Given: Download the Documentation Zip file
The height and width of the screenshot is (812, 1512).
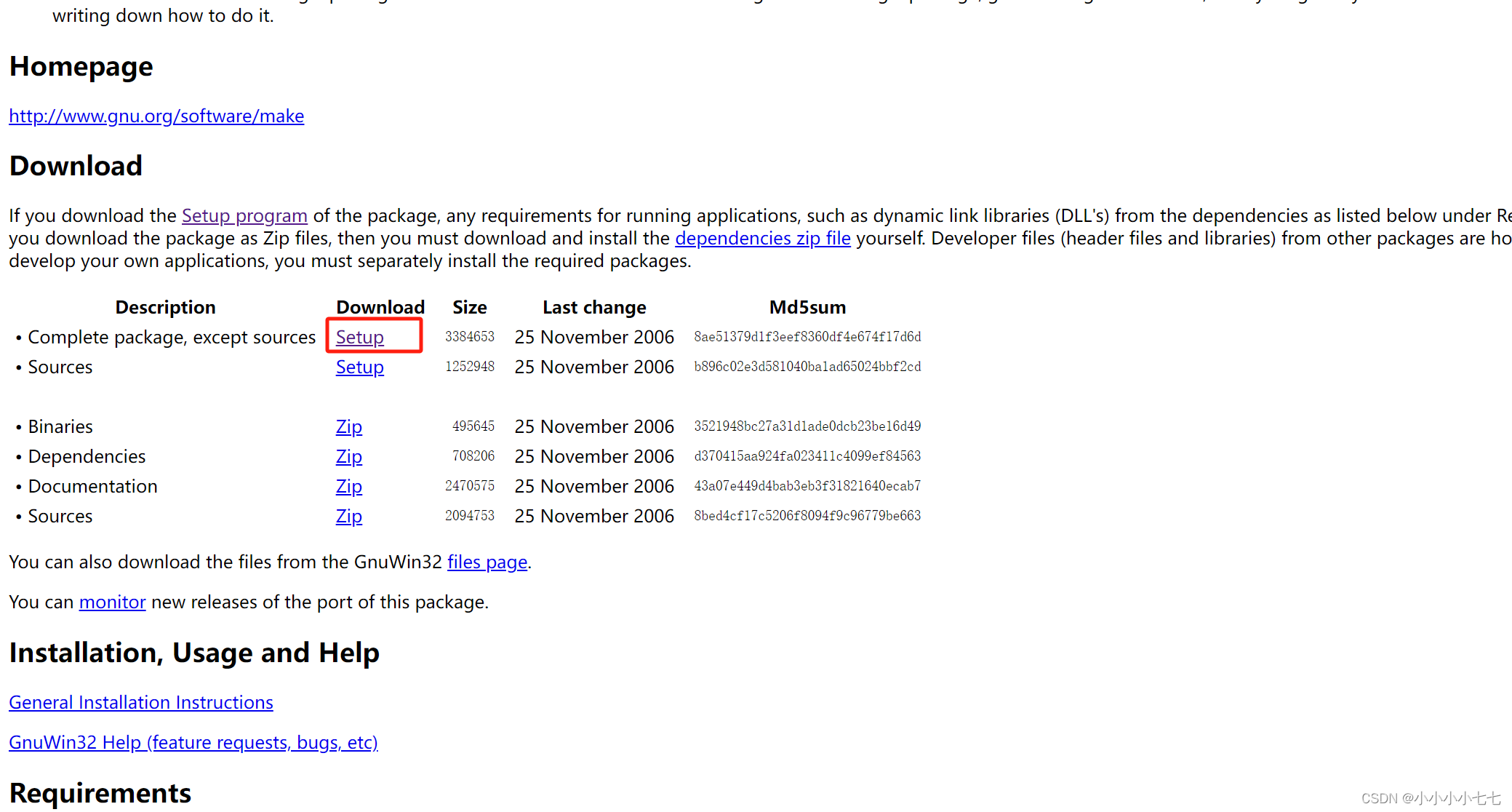Looking at the screenshot, I should pyautogui.click(x=348, y=487).
